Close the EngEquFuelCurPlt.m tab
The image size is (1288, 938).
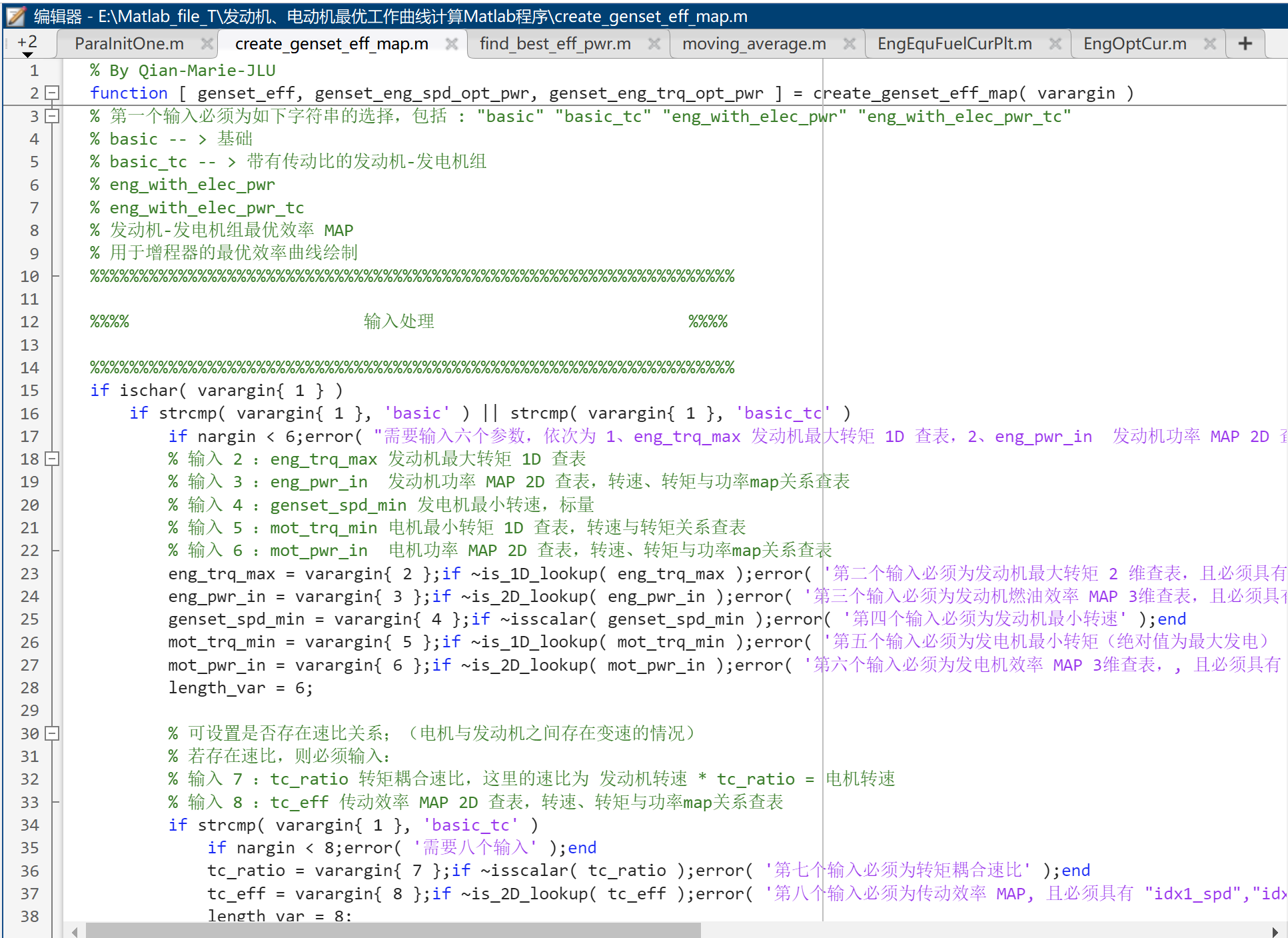click(1055, 44)
